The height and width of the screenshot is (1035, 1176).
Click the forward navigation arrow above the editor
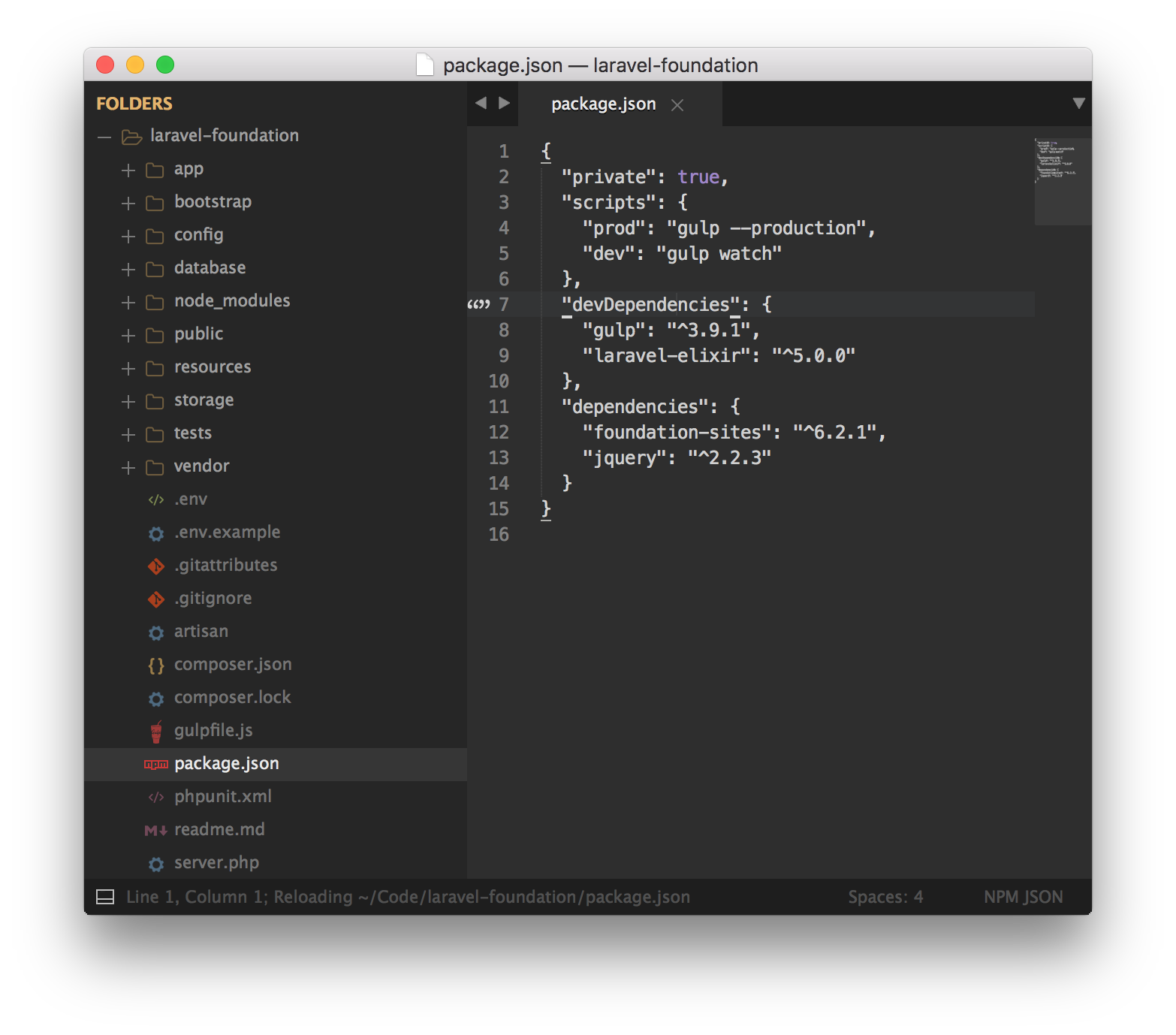(504, 103)
